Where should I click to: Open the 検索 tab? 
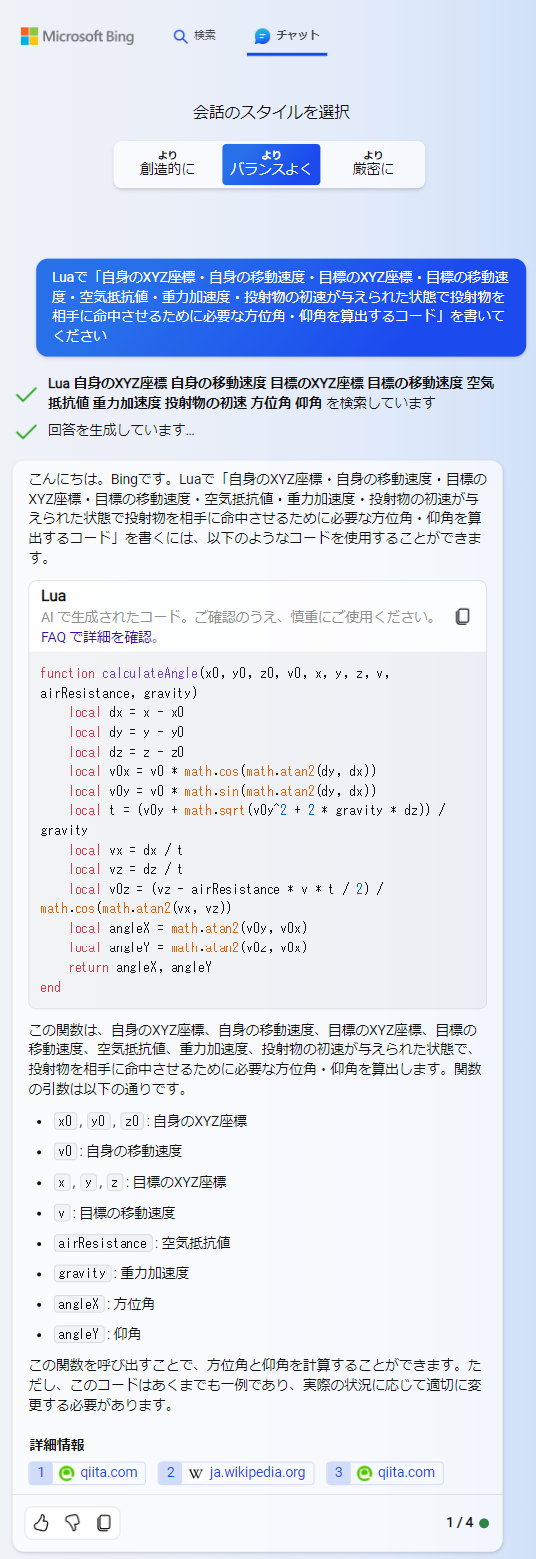point(194,36)
